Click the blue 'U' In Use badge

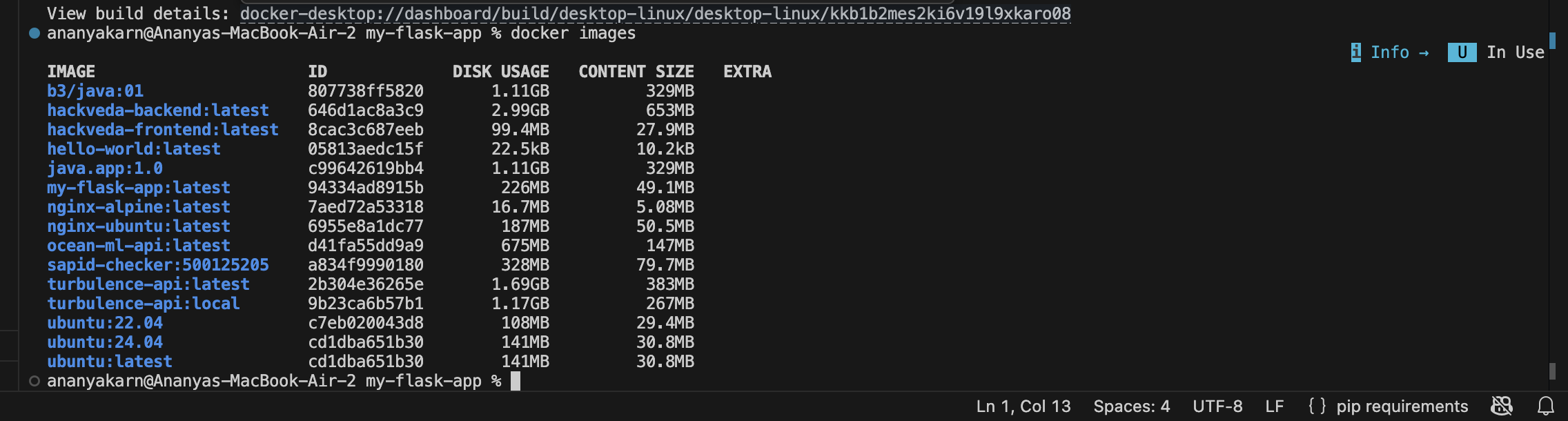pyautogui.click(x=1462, y=52)
